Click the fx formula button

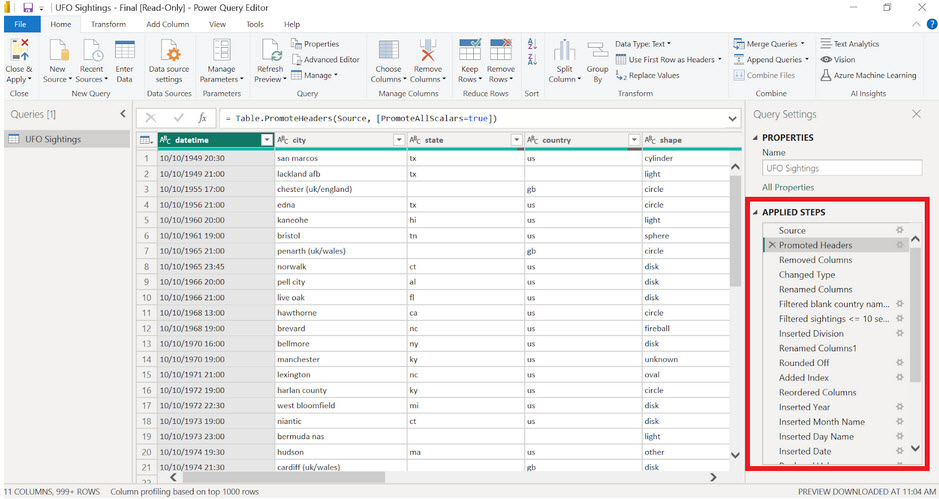[x=202, y=118]
